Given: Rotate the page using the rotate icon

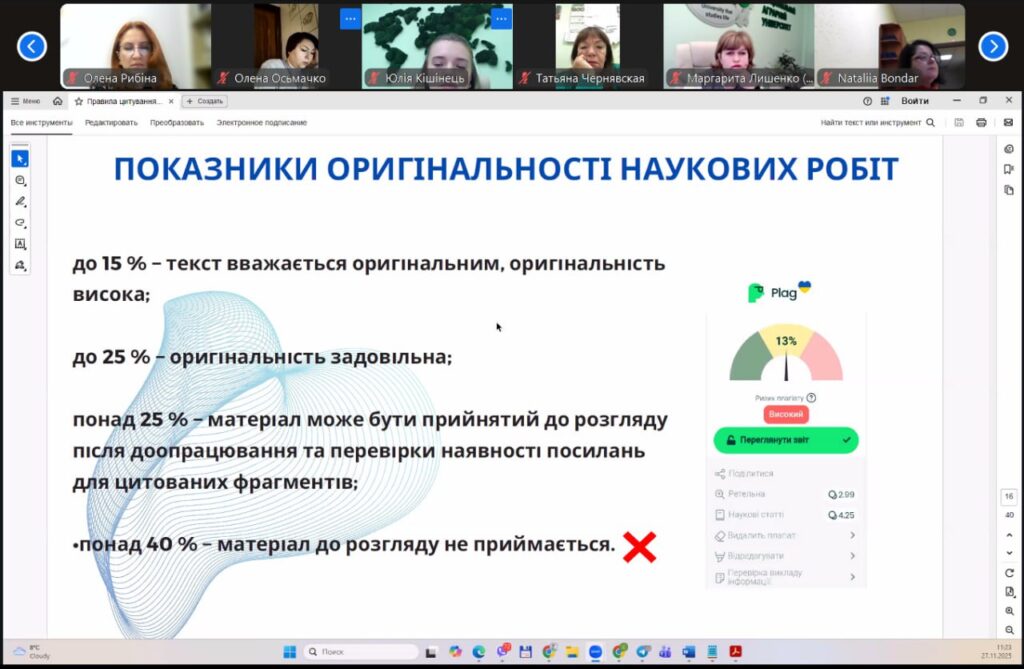Looking at the screenshot, I should point(1009,572).
